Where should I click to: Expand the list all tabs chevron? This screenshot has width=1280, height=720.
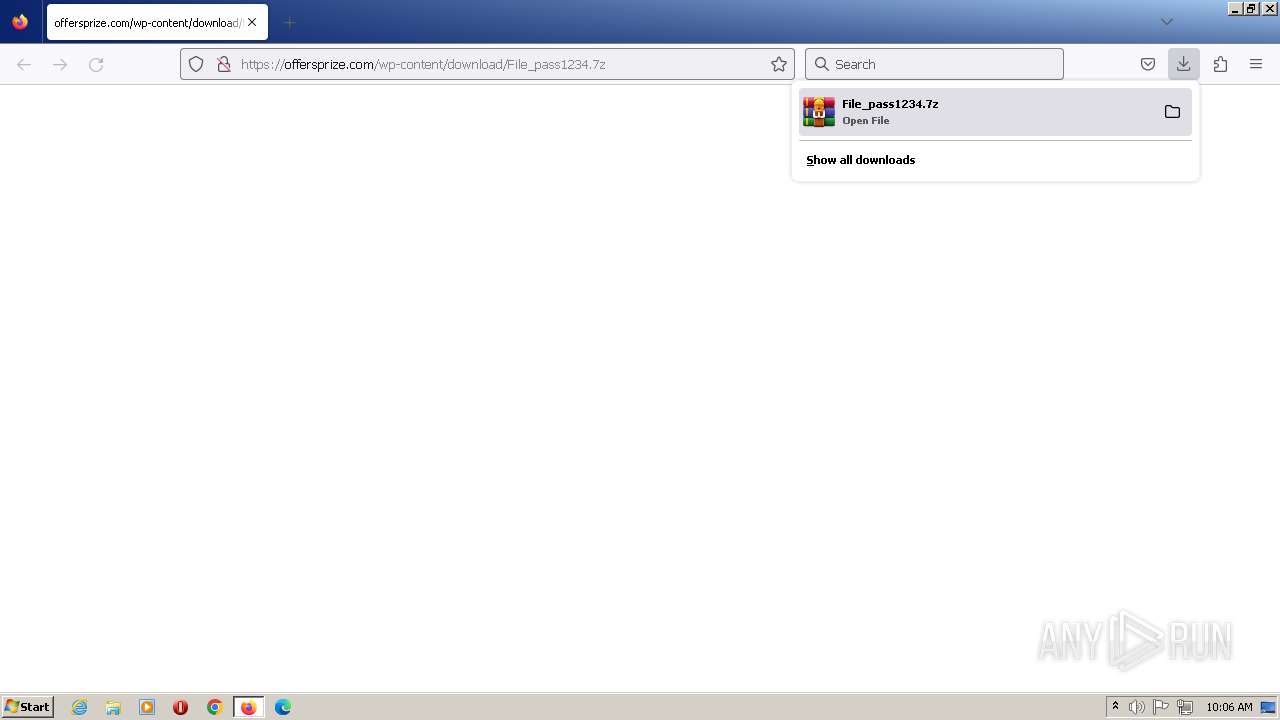click(x=1166, y=22)
